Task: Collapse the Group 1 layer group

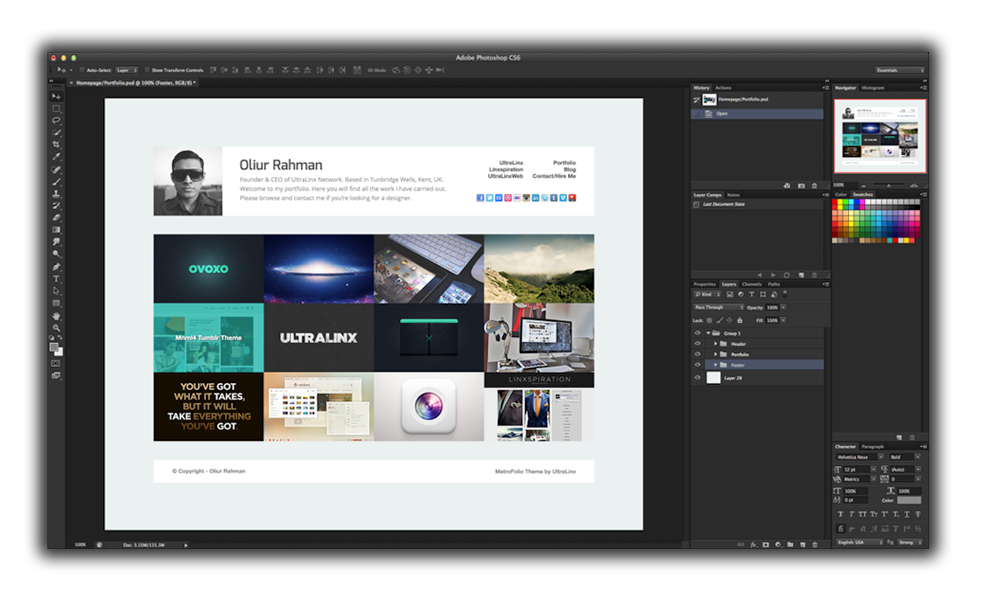Action: pyautogui.click(x=708, y=333)
